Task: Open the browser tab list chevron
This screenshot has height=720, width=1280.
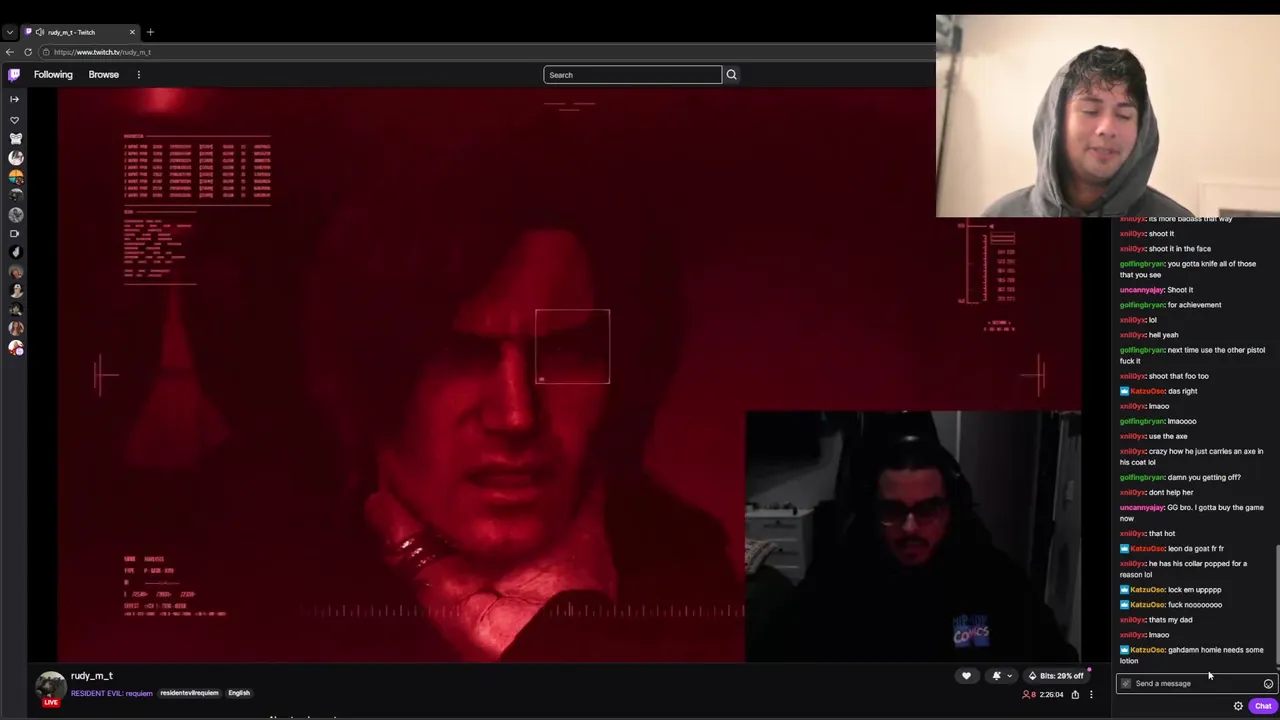Action: [10, 32]
